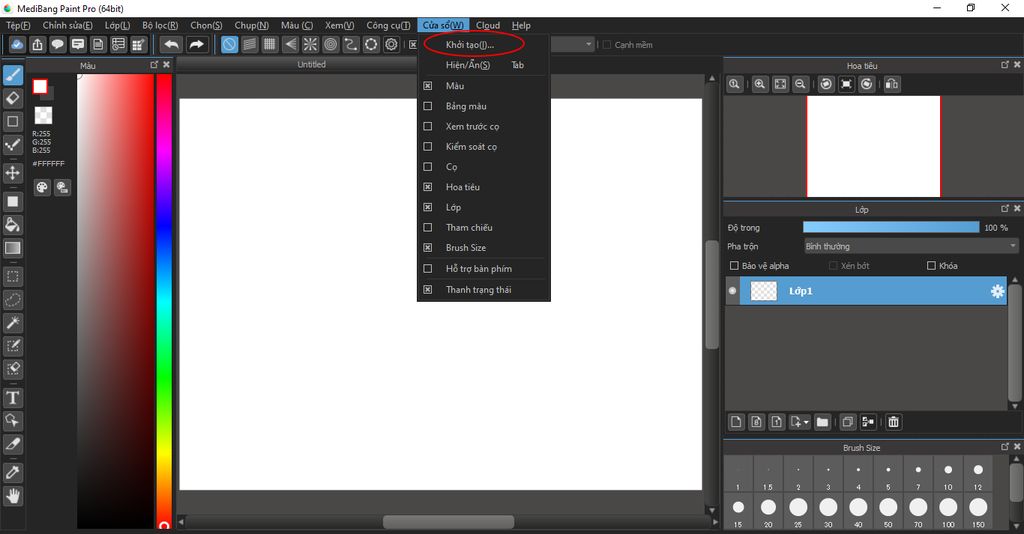Screen dimensions: 1024x534
Task: Zoom in on the Navigator panel
Action: pos(760,84)
